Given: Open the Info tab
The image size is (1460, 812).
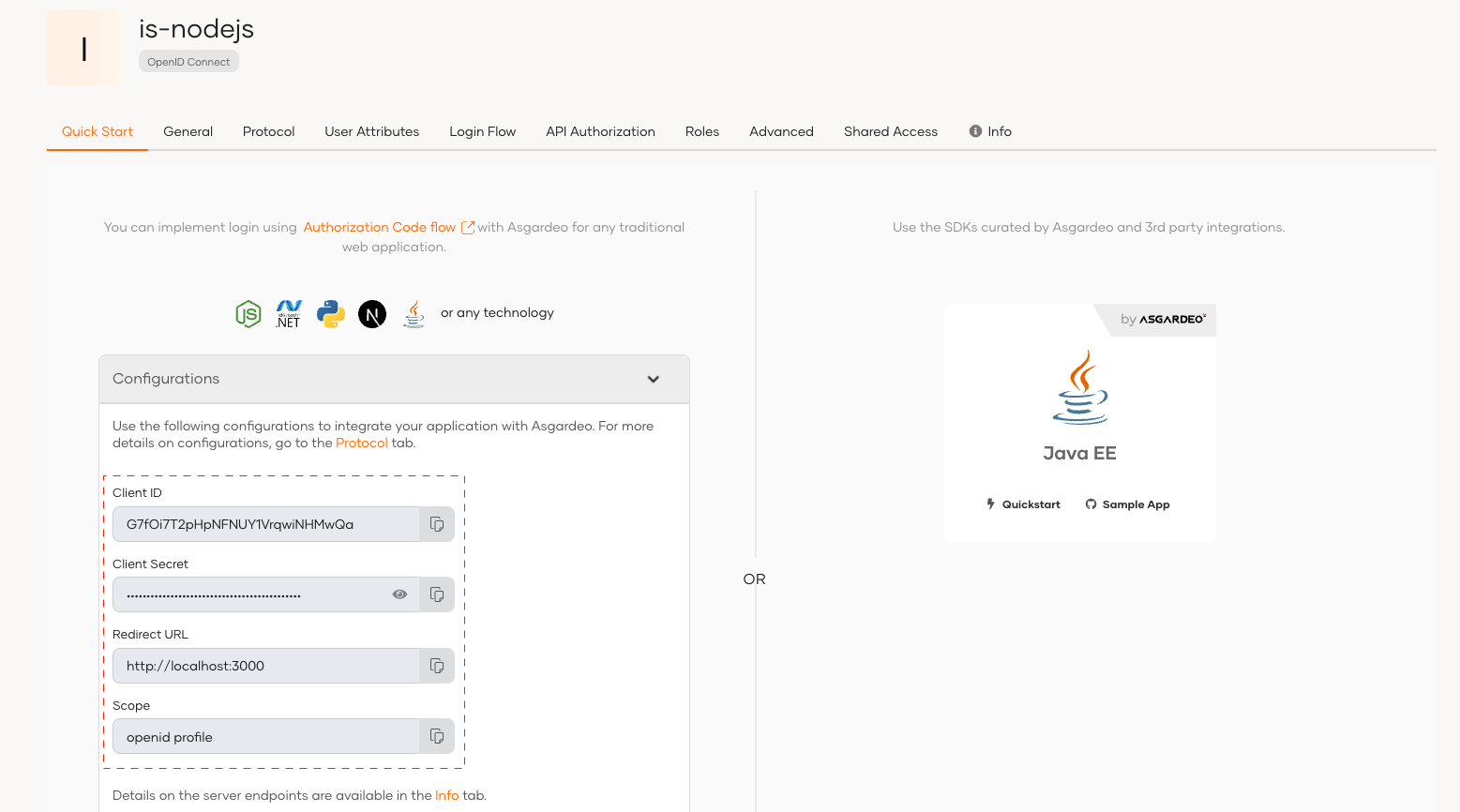Looking at the screenshot, I should [990, 131].
